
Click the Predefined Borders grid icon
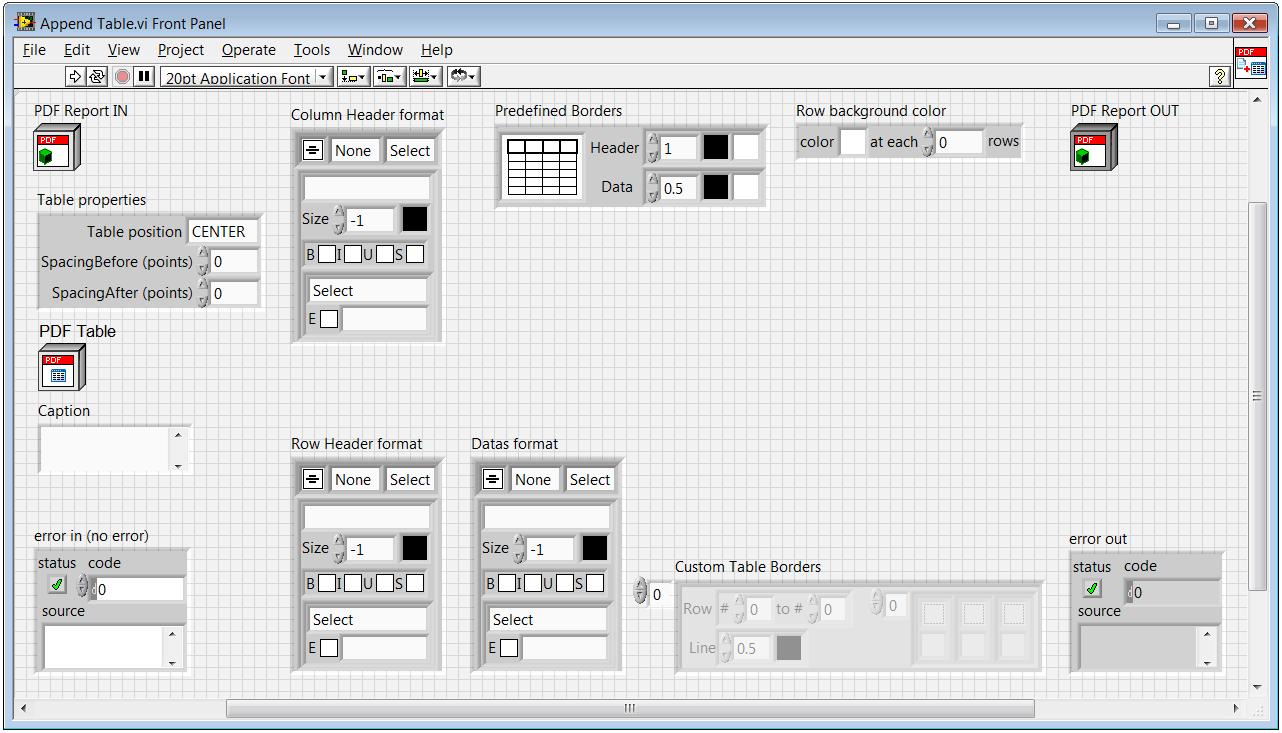coord(542,166)
